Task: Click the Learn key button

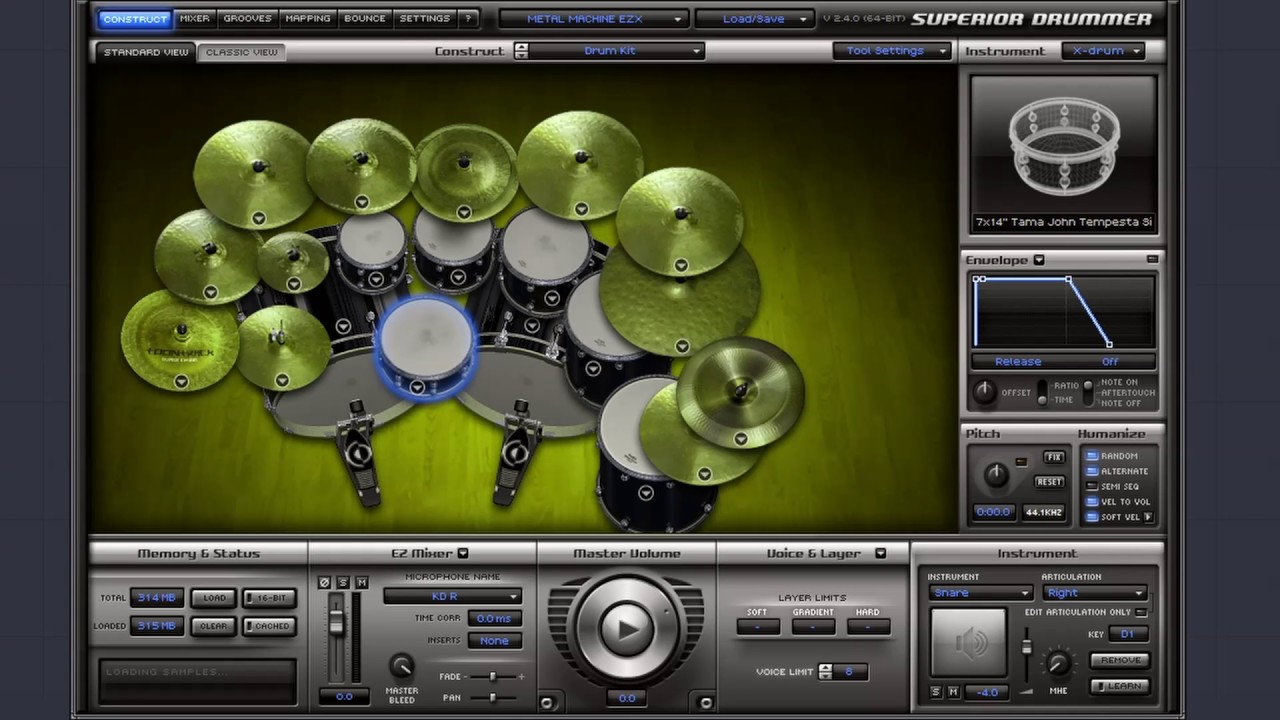Action: pos(1120,686)
